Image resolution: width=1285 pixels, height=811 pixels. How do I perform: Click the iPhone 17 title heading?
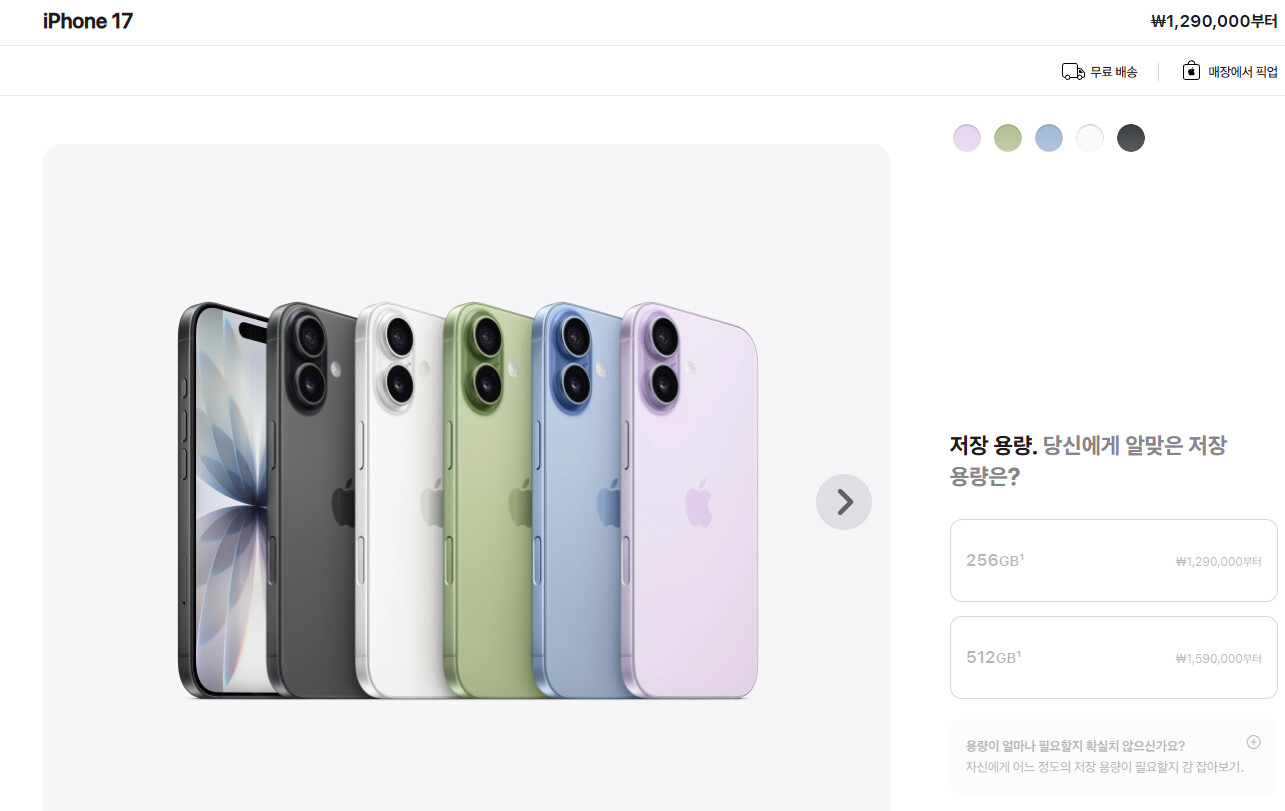[x=88, y=21]
